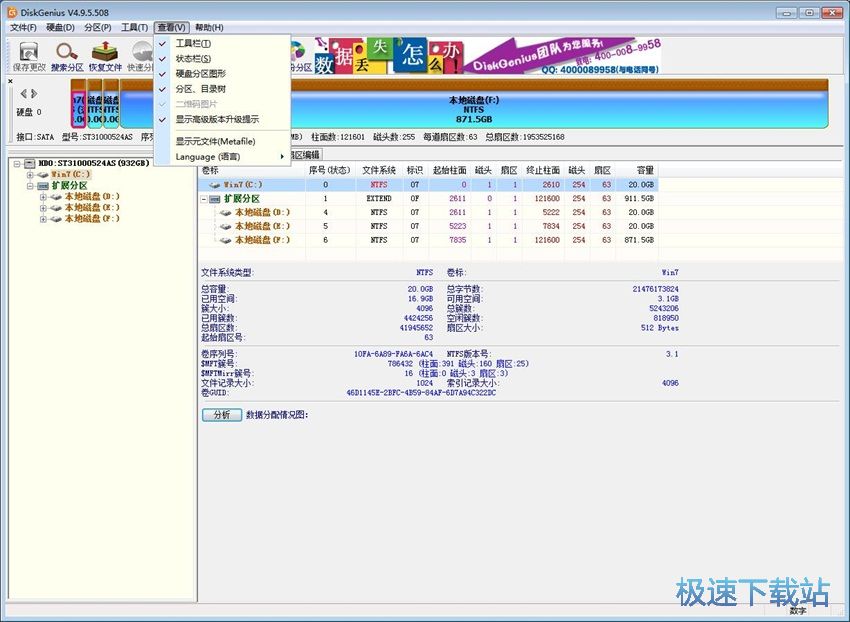Screen dimensions: 850x622
Task: Click the 911.5GB capacity cell
Action: tap(639, 199)
